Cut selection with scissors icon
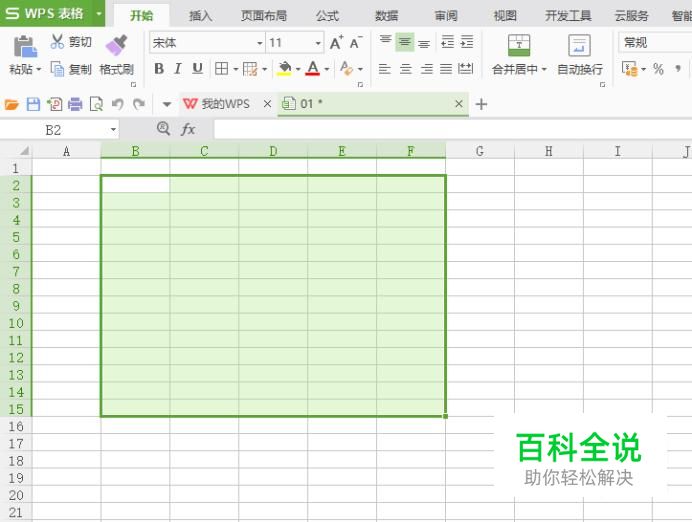This screenshot has height=522, width=692. coord(57,41)
